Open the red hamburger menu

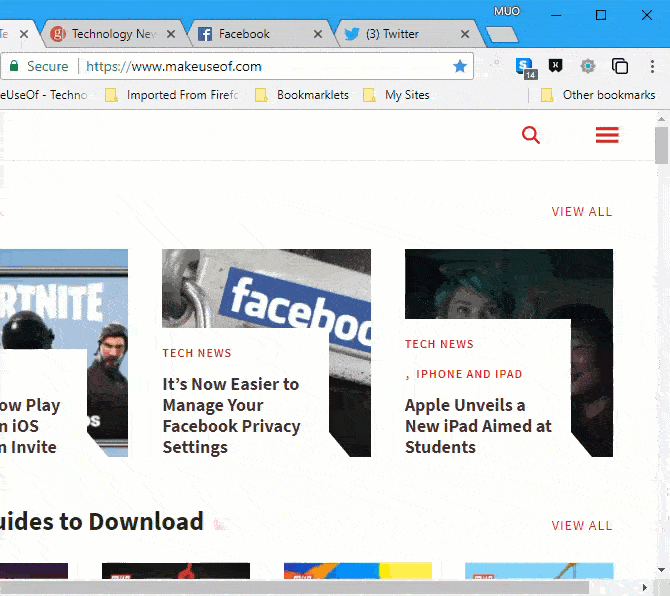pos(607,135)
